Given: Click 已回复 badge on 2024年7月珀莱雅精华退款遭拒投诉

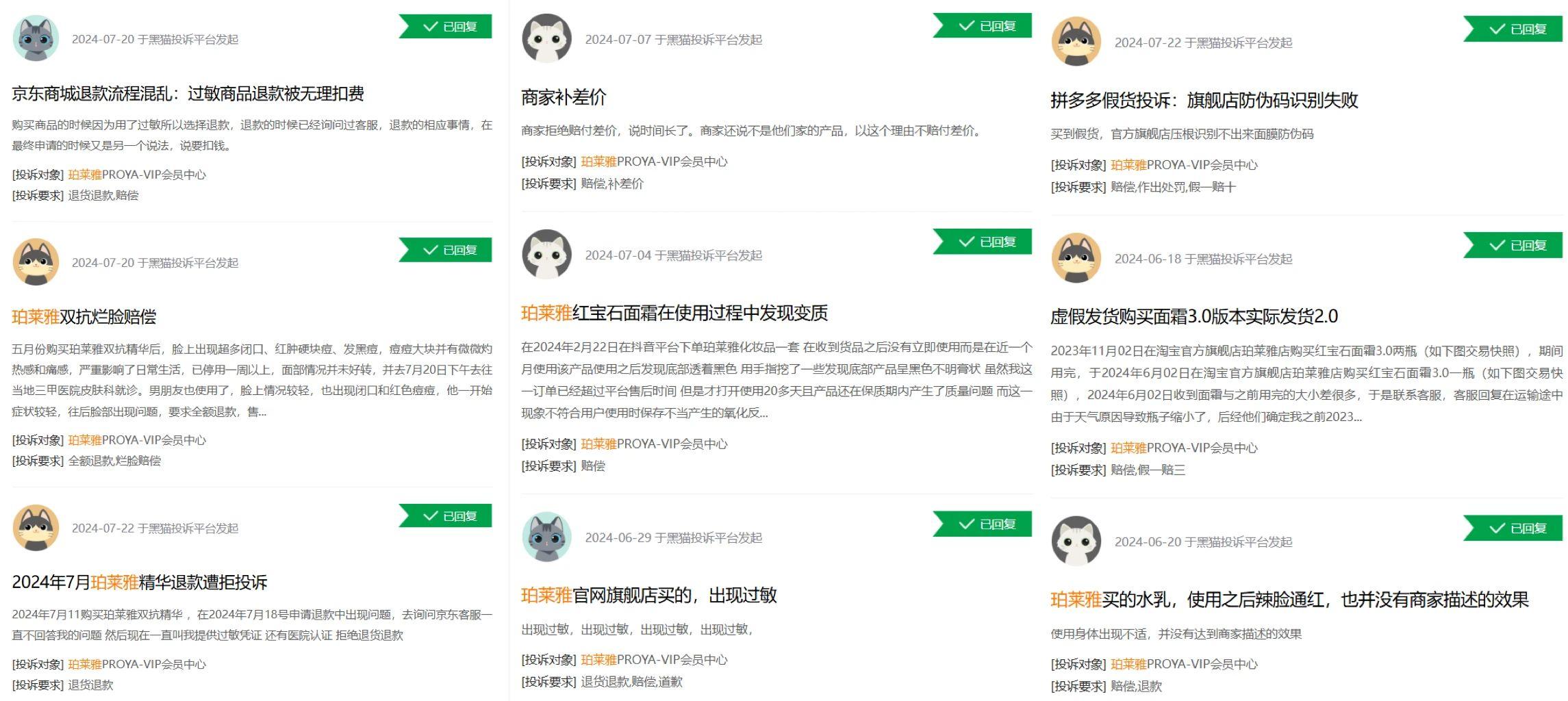Looking at the screenshot, I should pyautogui.click(x=446, y=516).
